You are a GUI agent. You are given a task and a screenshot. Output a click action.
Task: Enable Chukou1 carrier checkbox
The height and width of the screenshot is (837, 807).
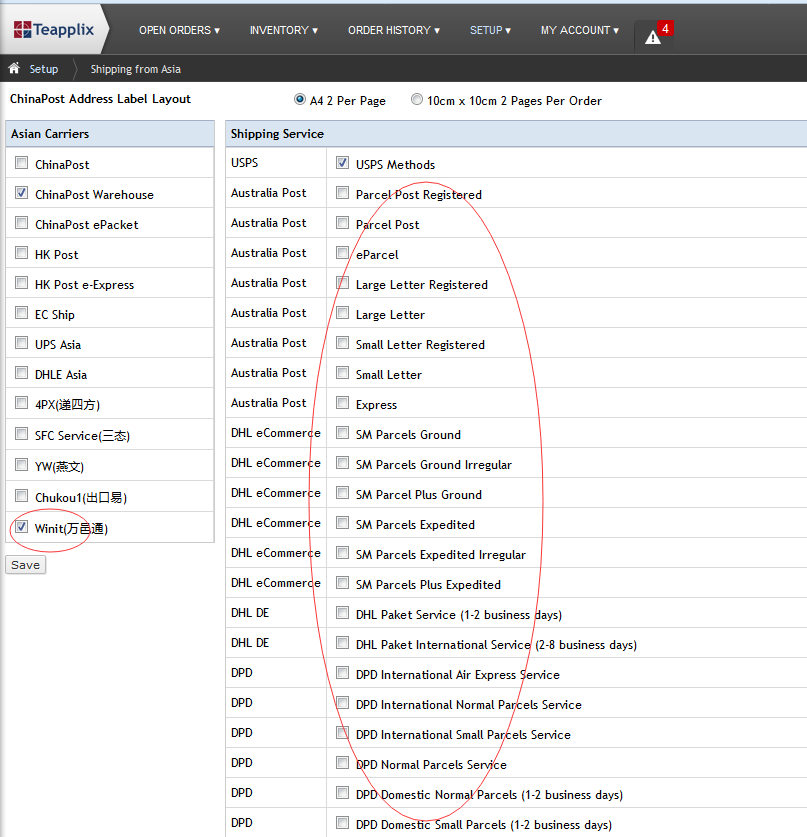pos(21,495)
